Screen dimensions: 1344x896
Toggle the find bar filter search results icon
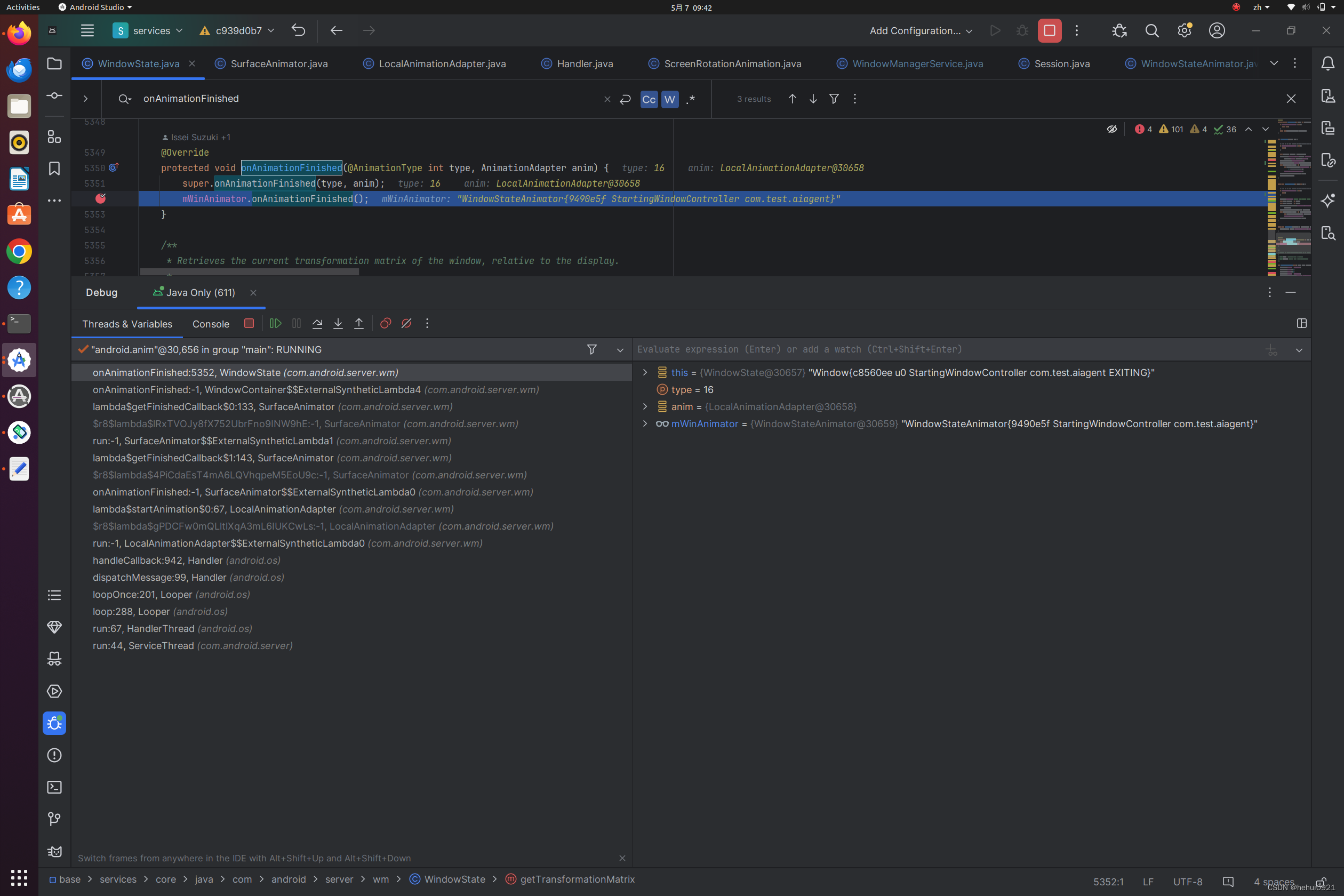pos(834,99)
